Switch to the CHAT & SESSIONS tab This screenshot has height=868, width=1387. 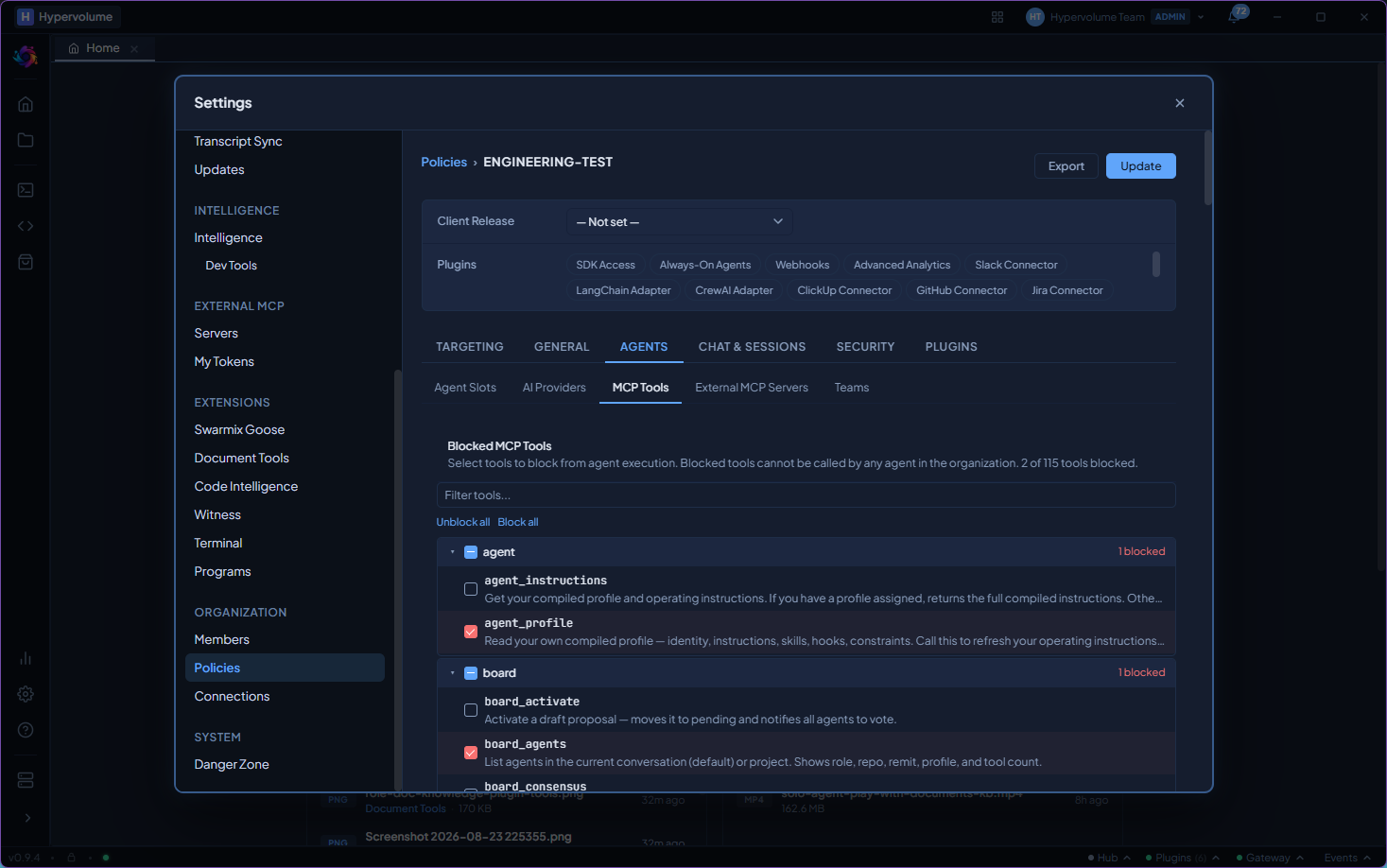(753, 347)
